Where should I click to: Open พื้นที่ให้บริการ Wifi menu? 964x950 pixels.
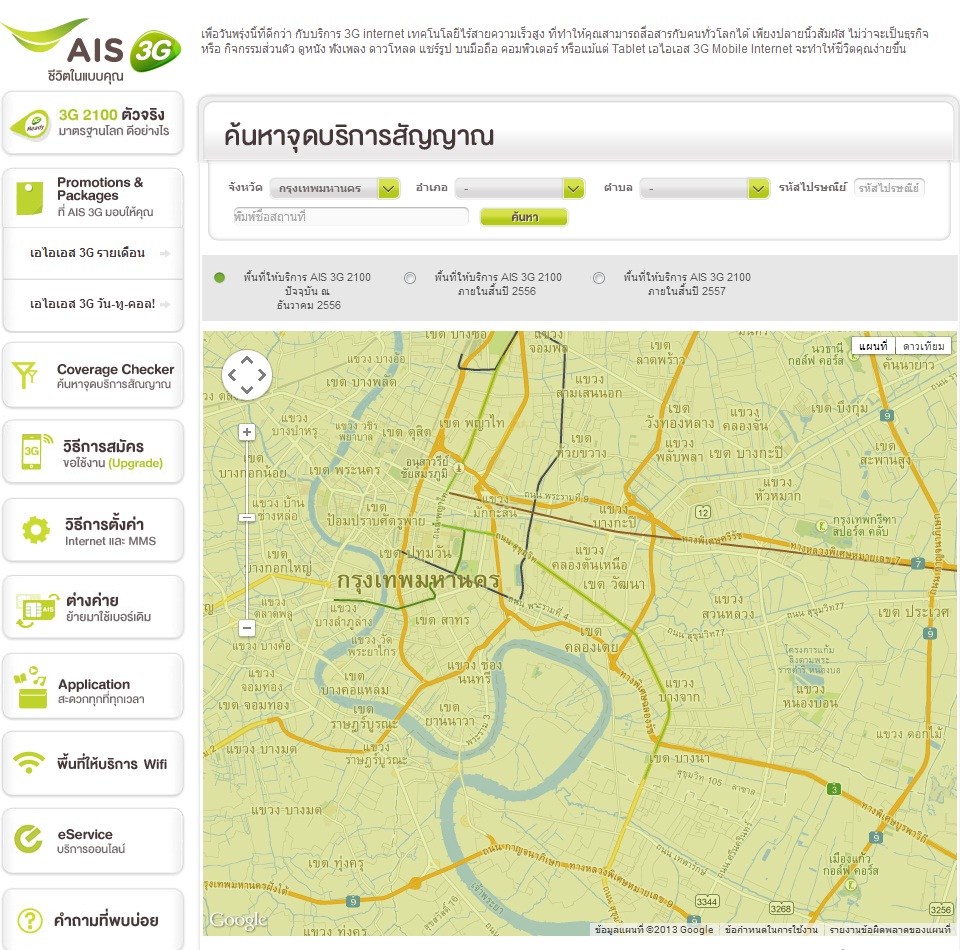93,763
